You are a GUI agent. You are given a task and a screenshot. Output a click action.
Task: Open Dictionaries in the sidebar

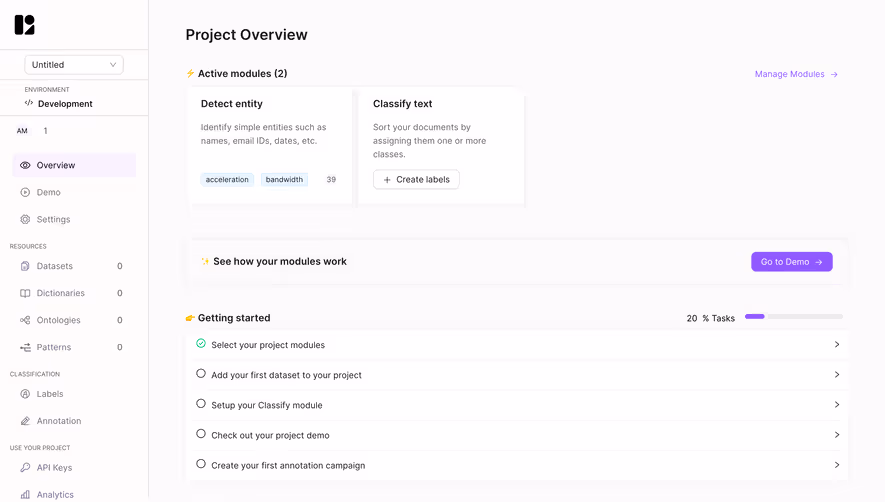(x=74, y=293)
